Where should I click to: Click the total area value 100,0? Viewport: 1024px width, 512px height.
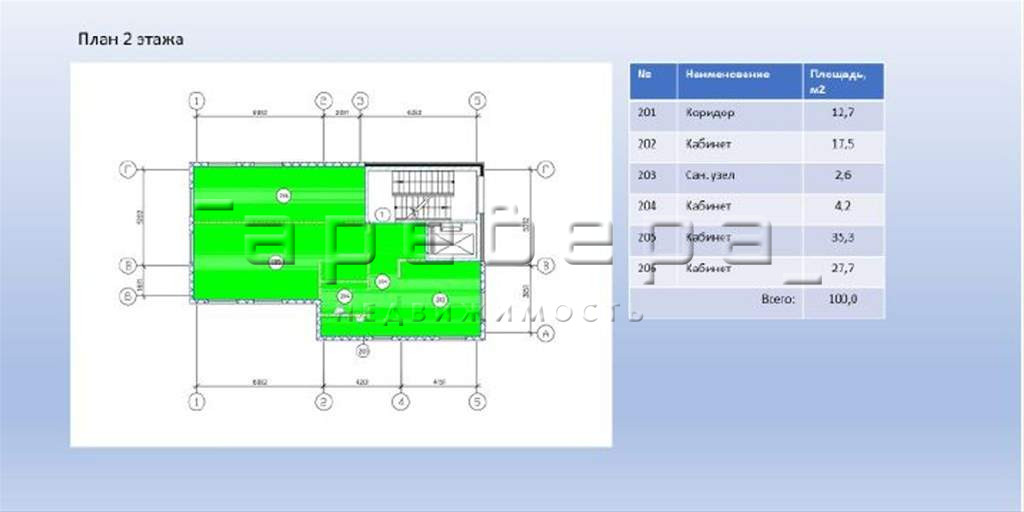pos(843,299)
